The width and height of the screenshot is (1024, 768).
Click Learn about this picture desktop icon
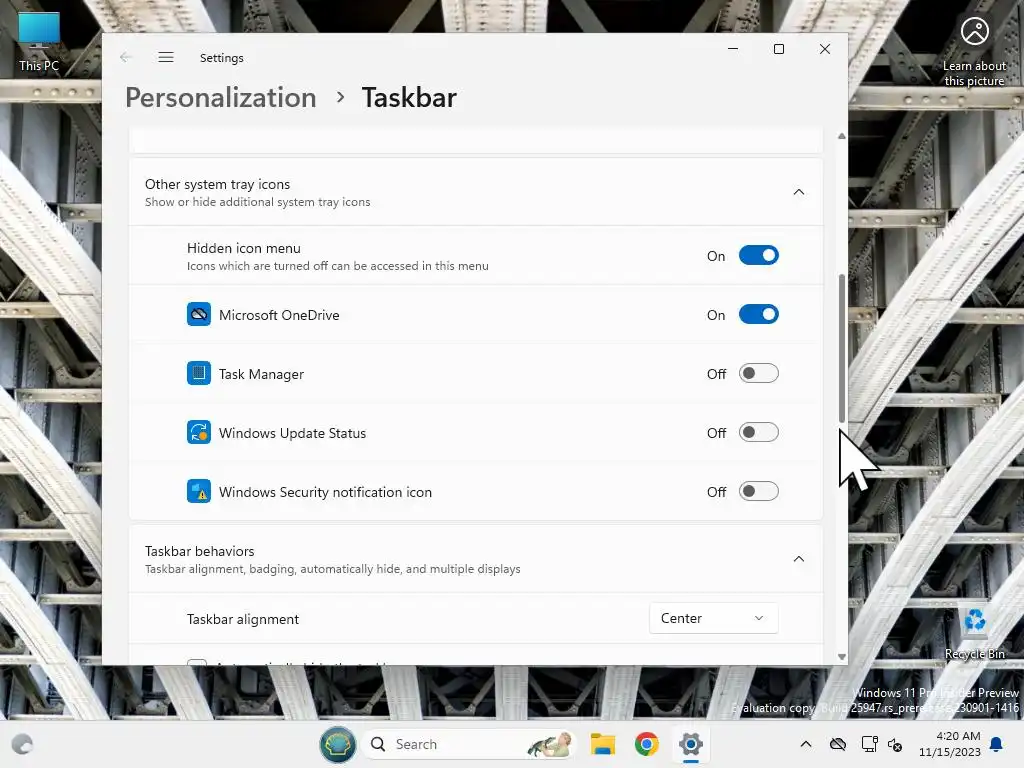coord(974,51)
